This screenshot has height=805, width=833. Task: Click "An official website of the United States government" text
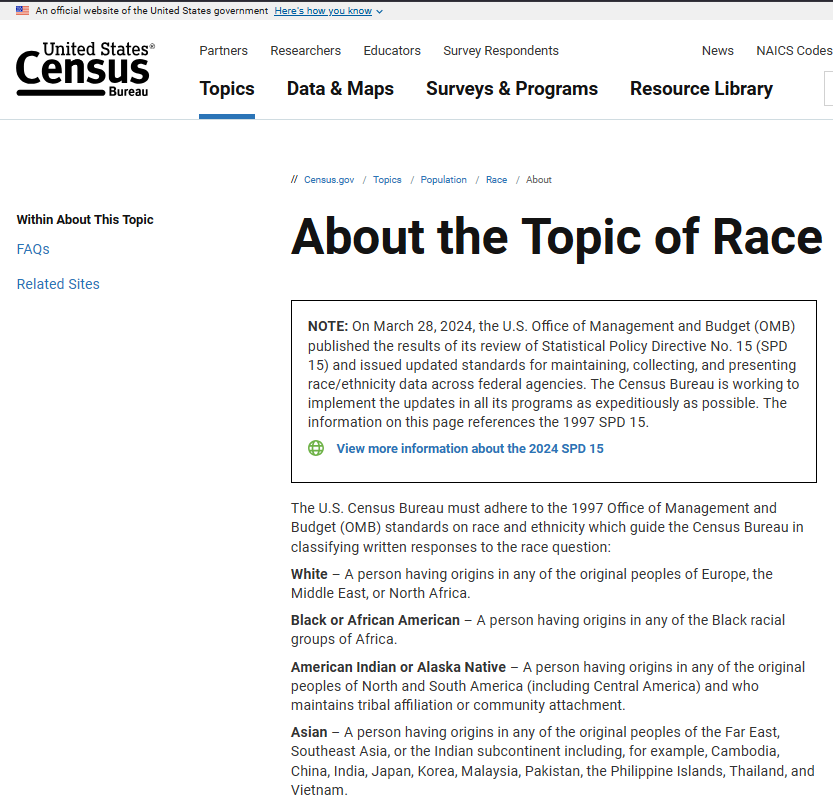point(152,11)
